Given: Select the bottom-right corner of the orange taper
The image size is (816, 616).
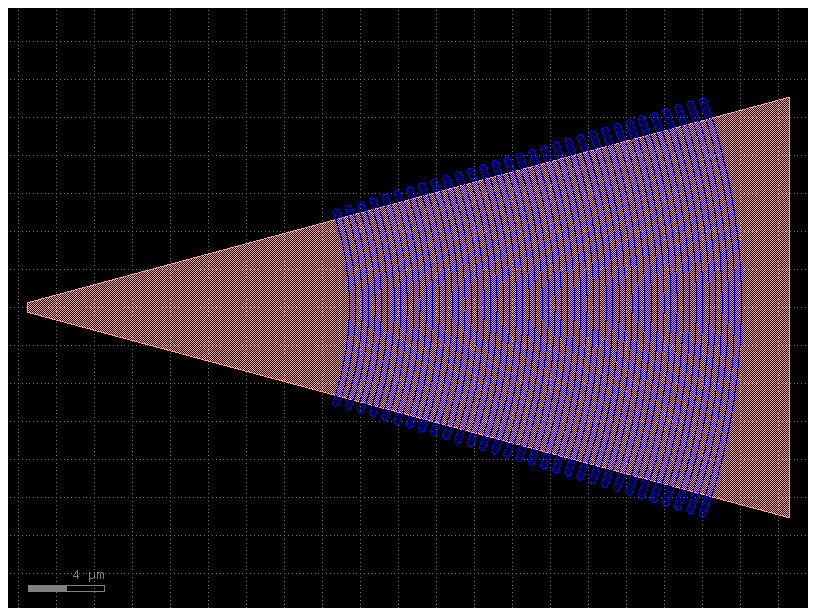Looking at the screenshot, I should click(788, 516).
